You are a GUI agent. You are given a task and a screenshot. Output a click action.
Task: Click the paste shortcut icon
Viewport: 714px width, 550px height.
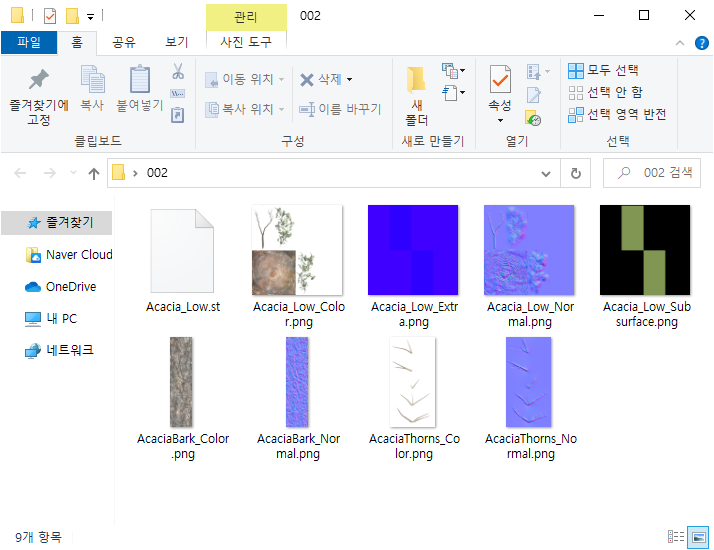pyautogui.click(x=178, y=114)
